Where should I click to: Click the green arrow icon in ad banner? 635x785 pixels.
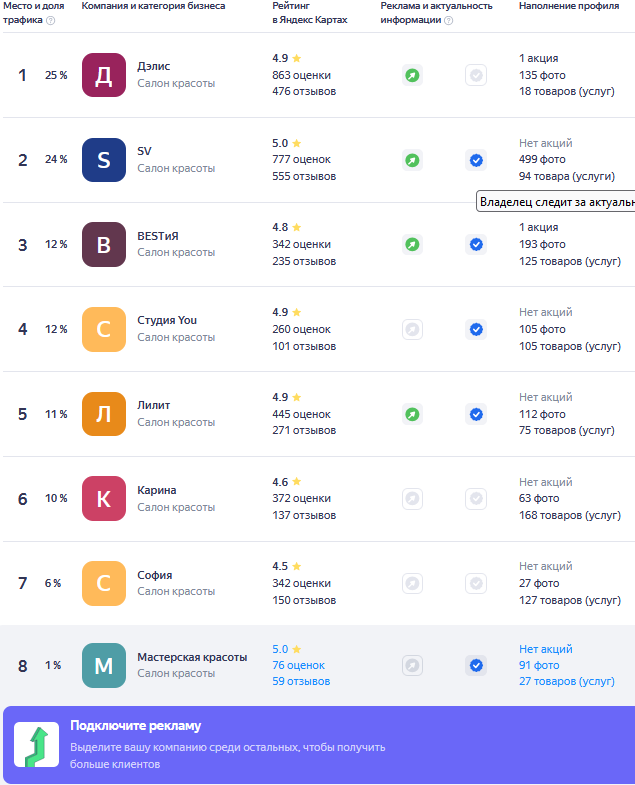point(36,744)
